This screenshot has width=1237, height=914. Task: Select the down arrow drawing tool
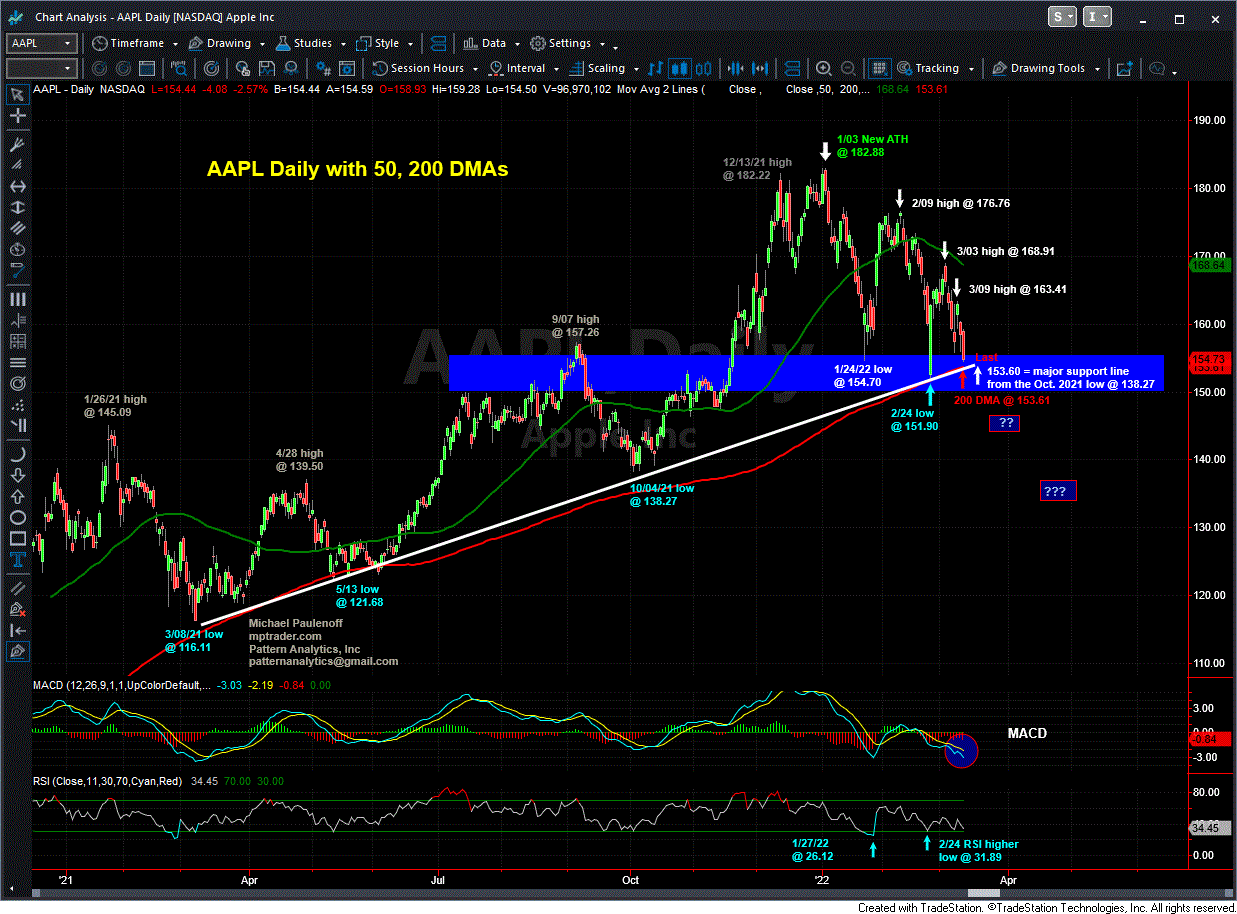tap(18, 474)
